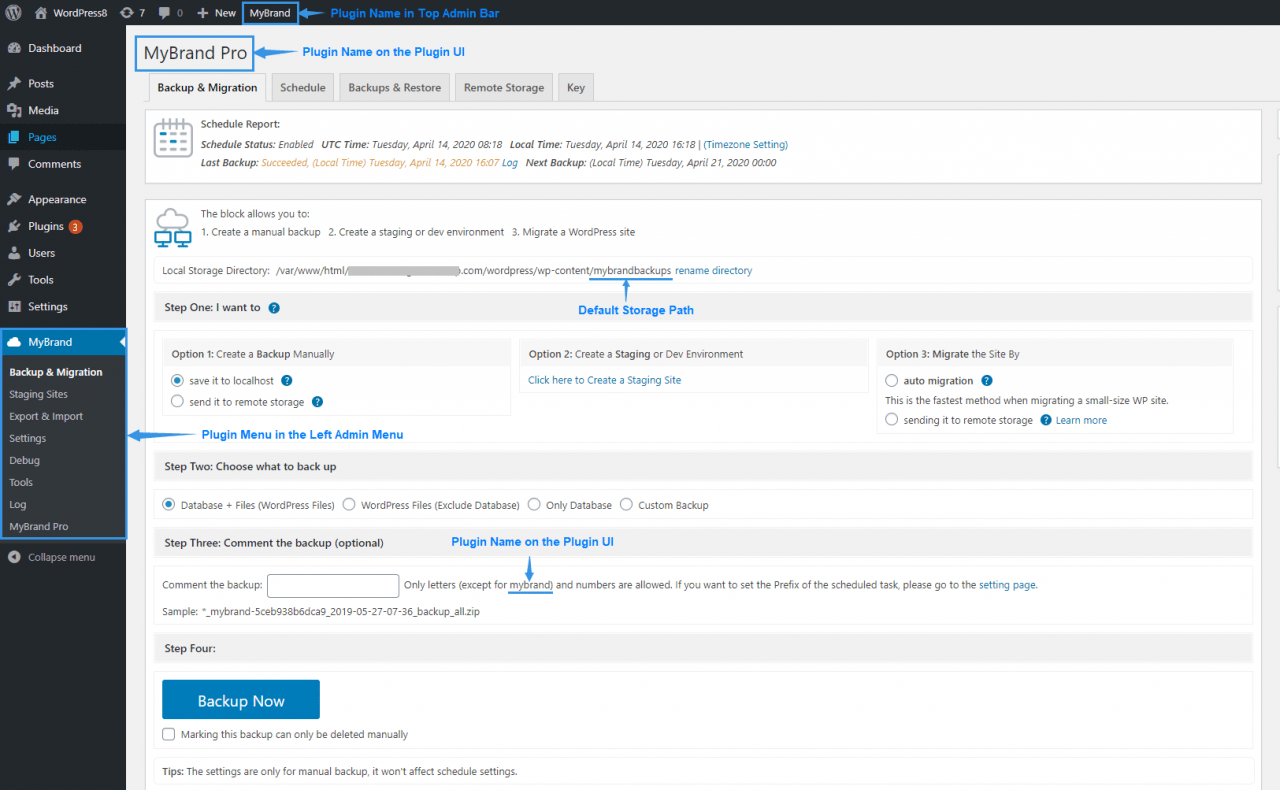Click the MyBrand cloud menu item
Image resolution: width=1280 pixels, height=790 pixels.
point(63,342)
